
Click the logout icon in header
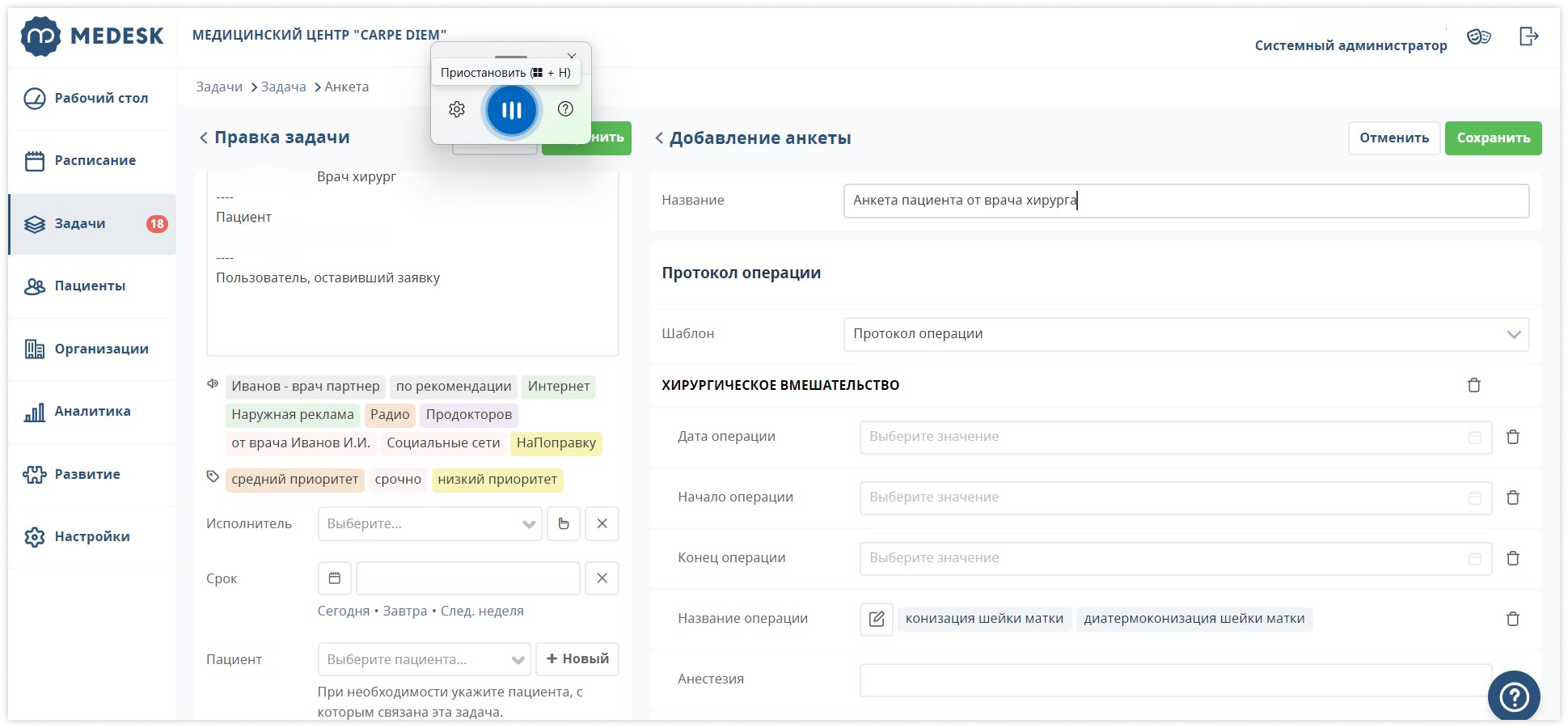[x=1528, y=36]
